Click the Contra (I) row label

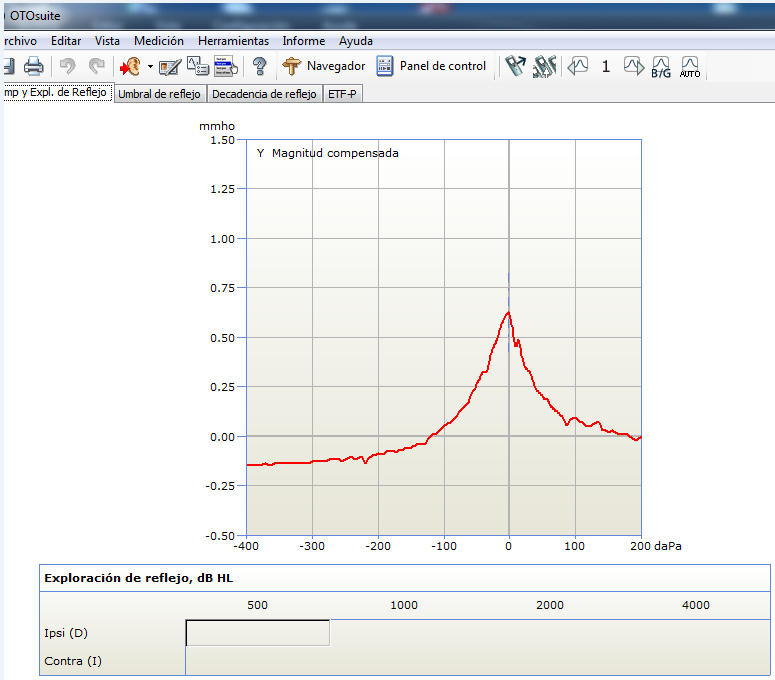[73, 661]
